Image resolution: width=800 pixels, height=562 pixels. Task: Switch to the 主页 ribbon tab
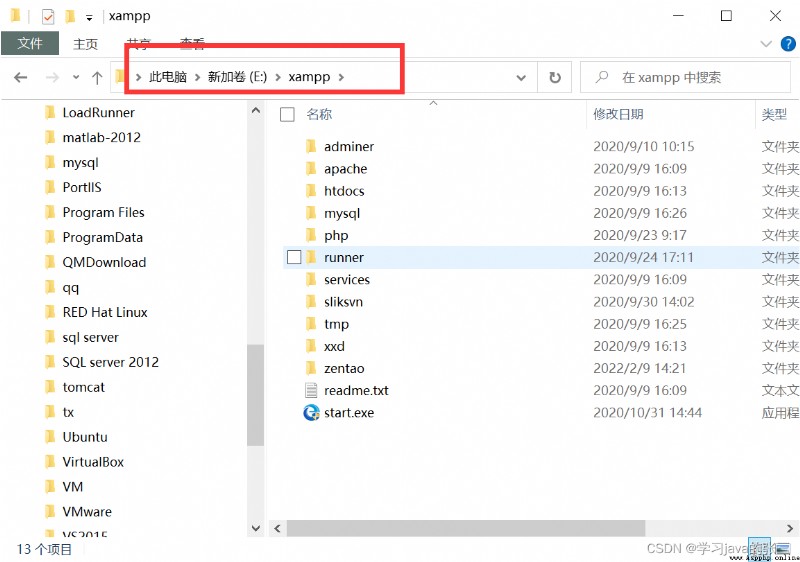85,44
